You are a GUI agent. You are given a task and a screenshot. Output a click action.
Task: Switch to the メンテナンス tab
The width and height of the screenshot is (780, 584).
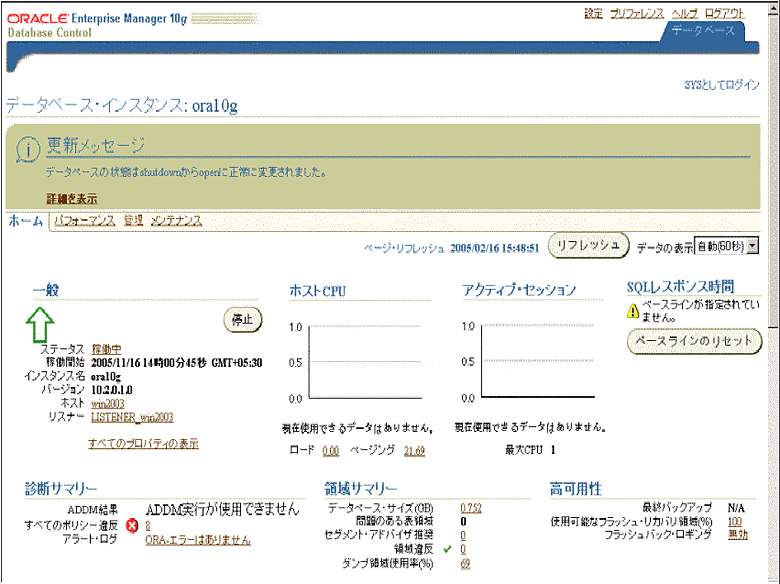pos(177,220)
